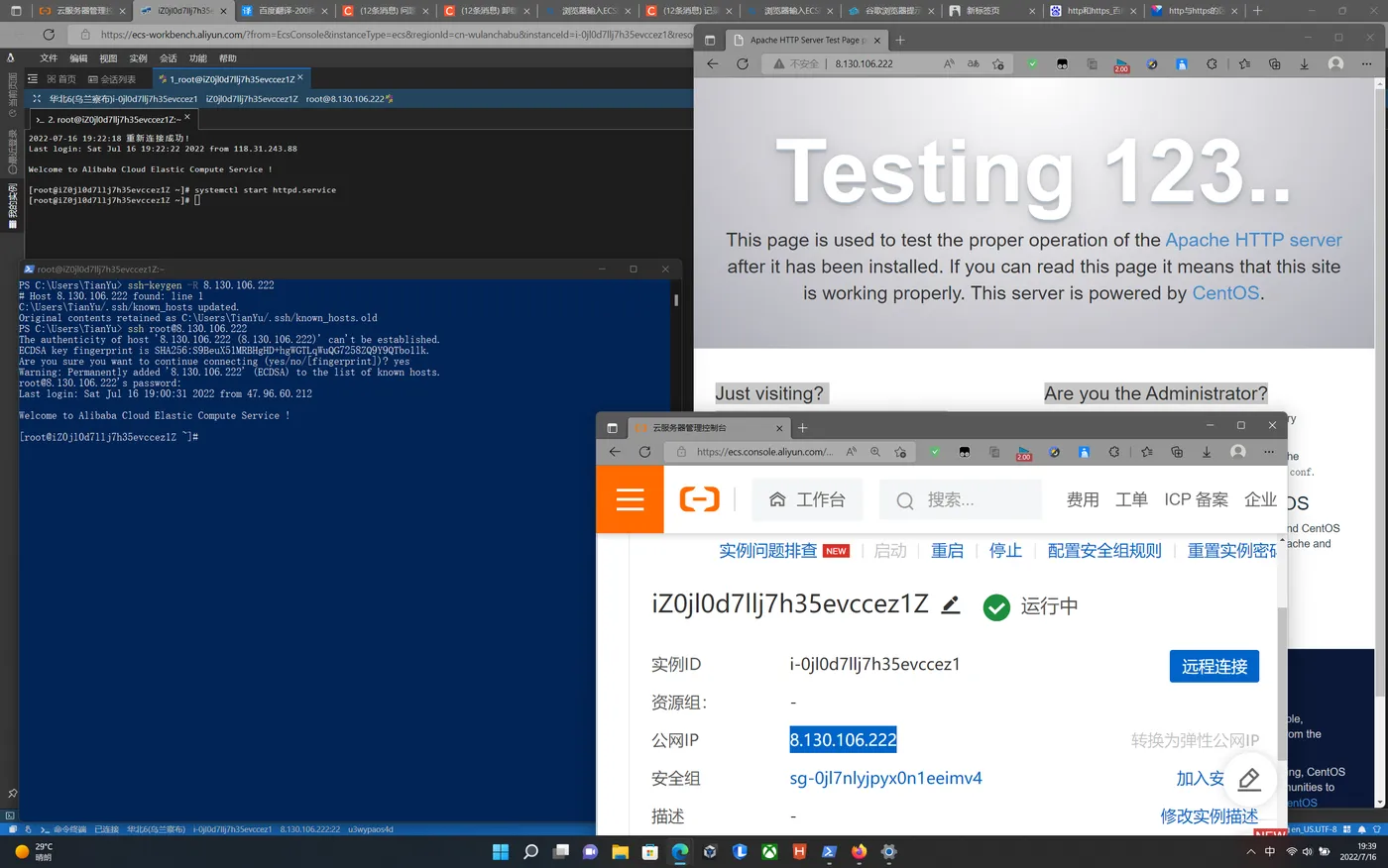Open the 功能 menu in the workbench
Screen dimensions: 1388x868
[x=198, y=58]
